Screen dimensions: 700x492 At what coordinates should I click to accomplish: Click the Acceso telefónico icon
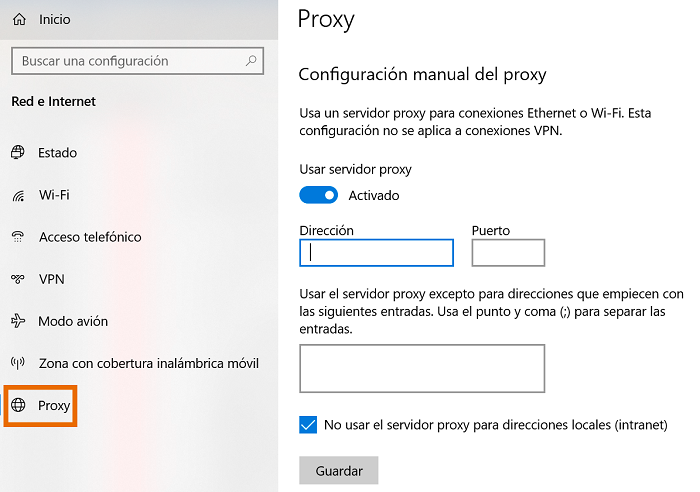click(x=17, y=237)
